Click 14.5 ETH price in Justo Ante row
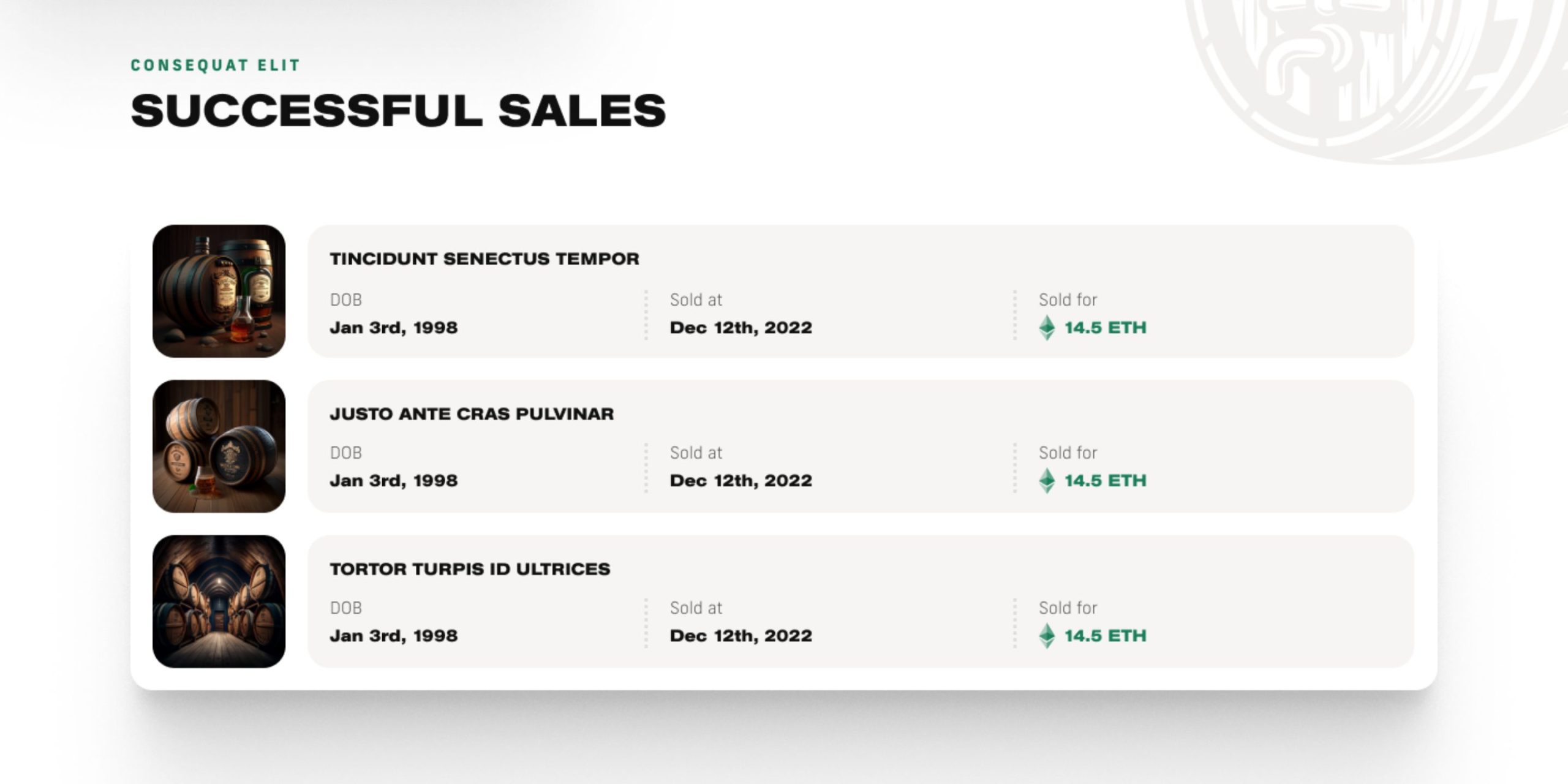Image resolution: width=1568 pixels, height=784 pixels. 1105,481
